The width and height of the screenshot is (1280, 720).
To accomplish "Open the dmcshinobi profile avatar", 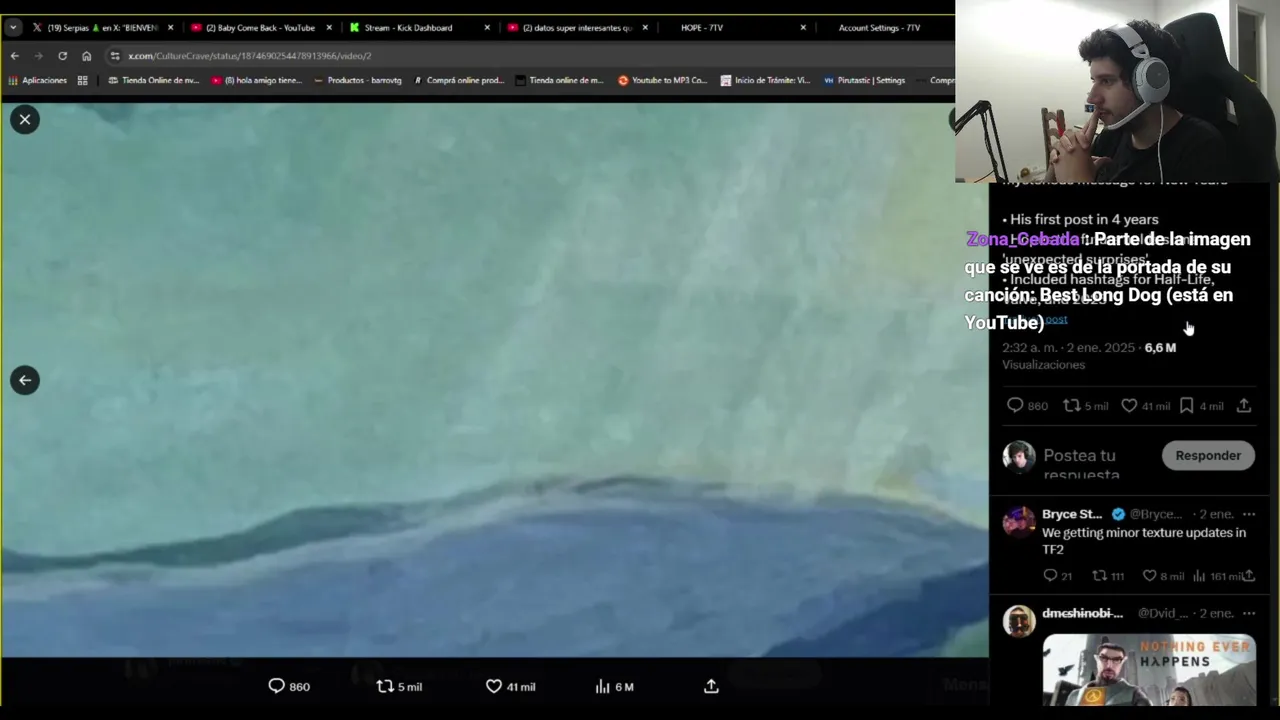I will point(1019,621).
